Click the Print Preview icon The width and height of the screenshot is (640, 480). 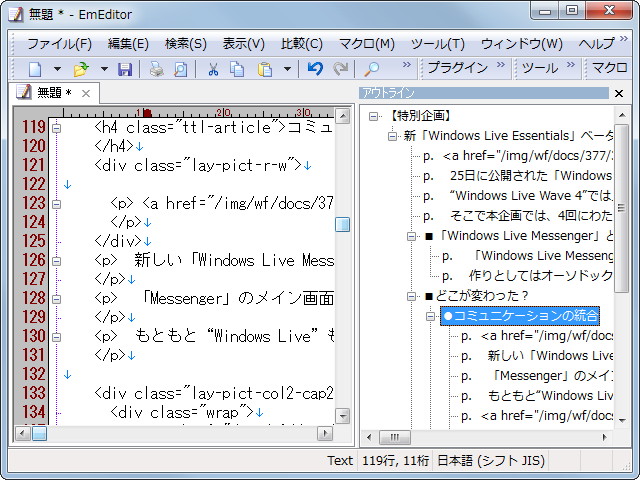click(180, 69)
